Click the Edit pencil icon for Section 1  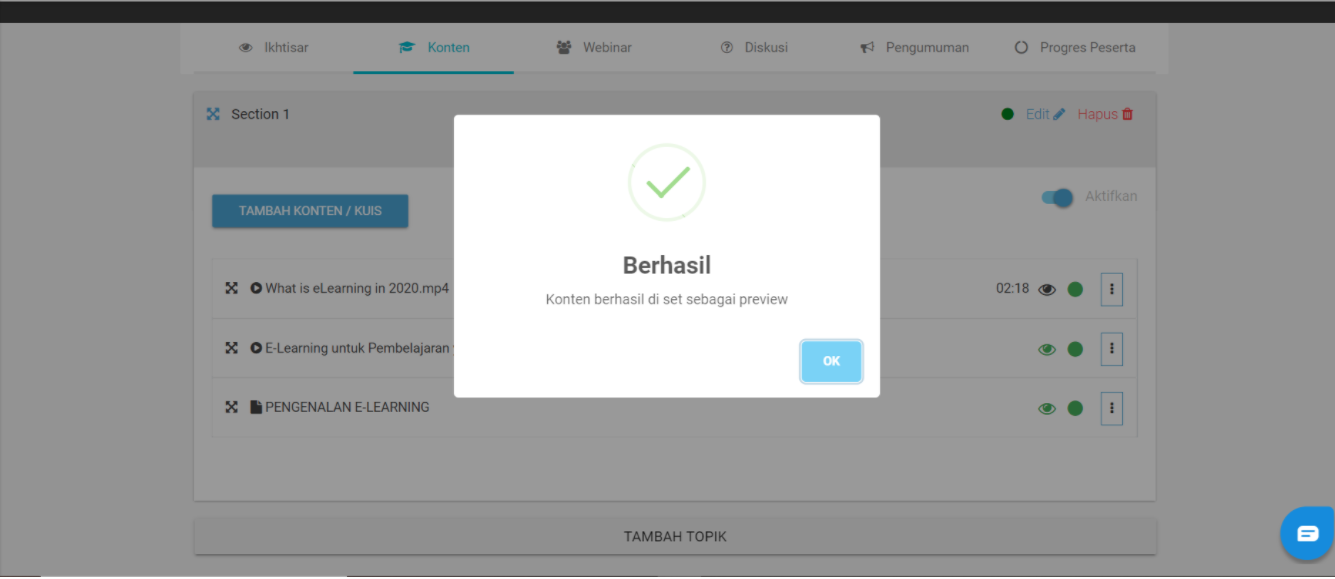pyautogui.click(x=1059, y=114)
